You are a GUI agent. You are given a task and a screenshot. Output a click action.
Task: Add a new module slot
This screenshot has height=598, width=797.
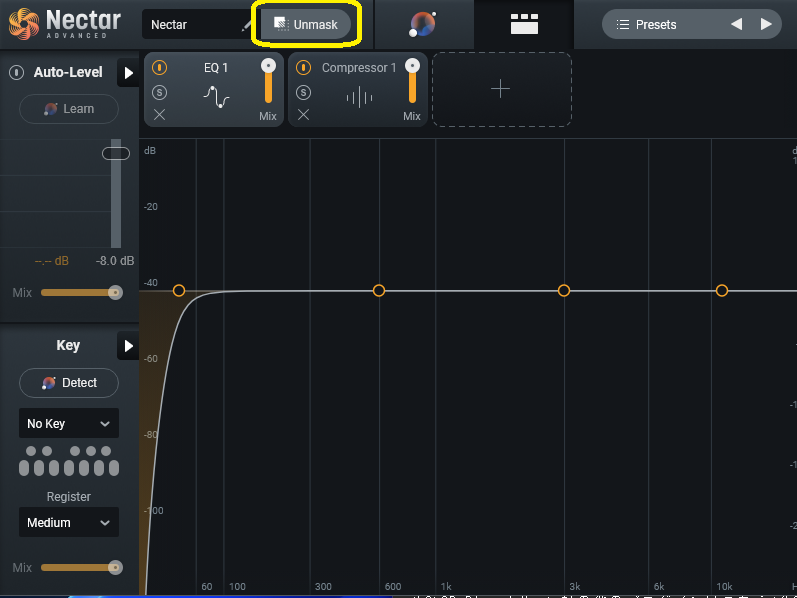[x=502, y=89]
